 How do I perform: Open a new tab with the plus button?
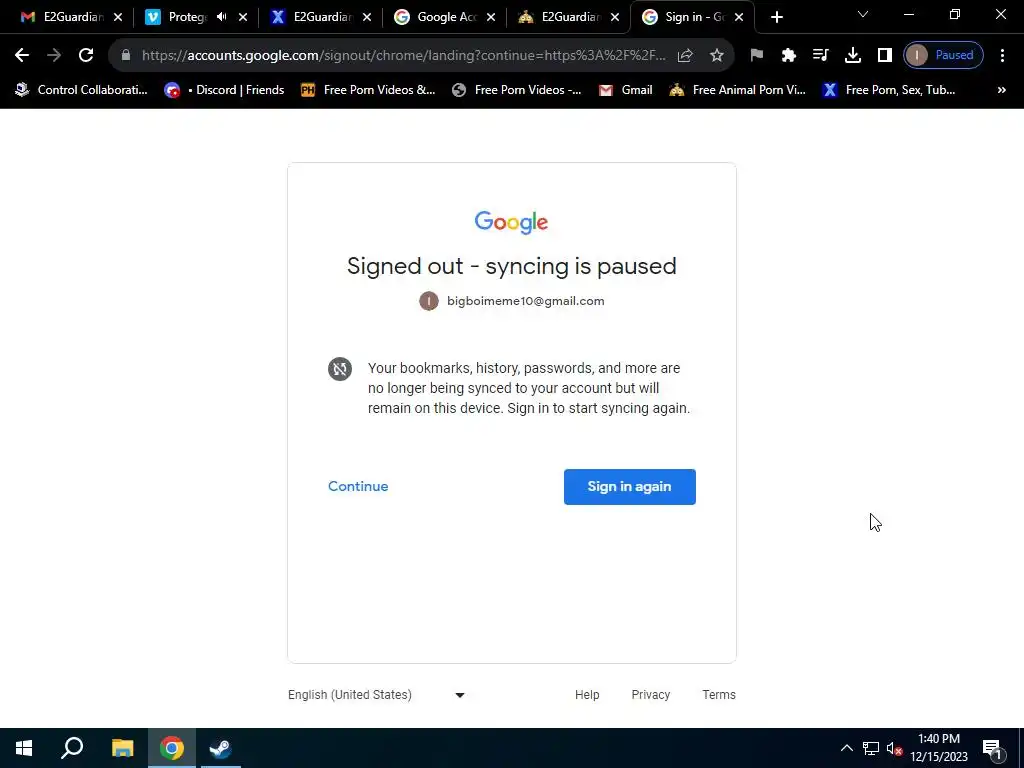[x=776, y=17]
